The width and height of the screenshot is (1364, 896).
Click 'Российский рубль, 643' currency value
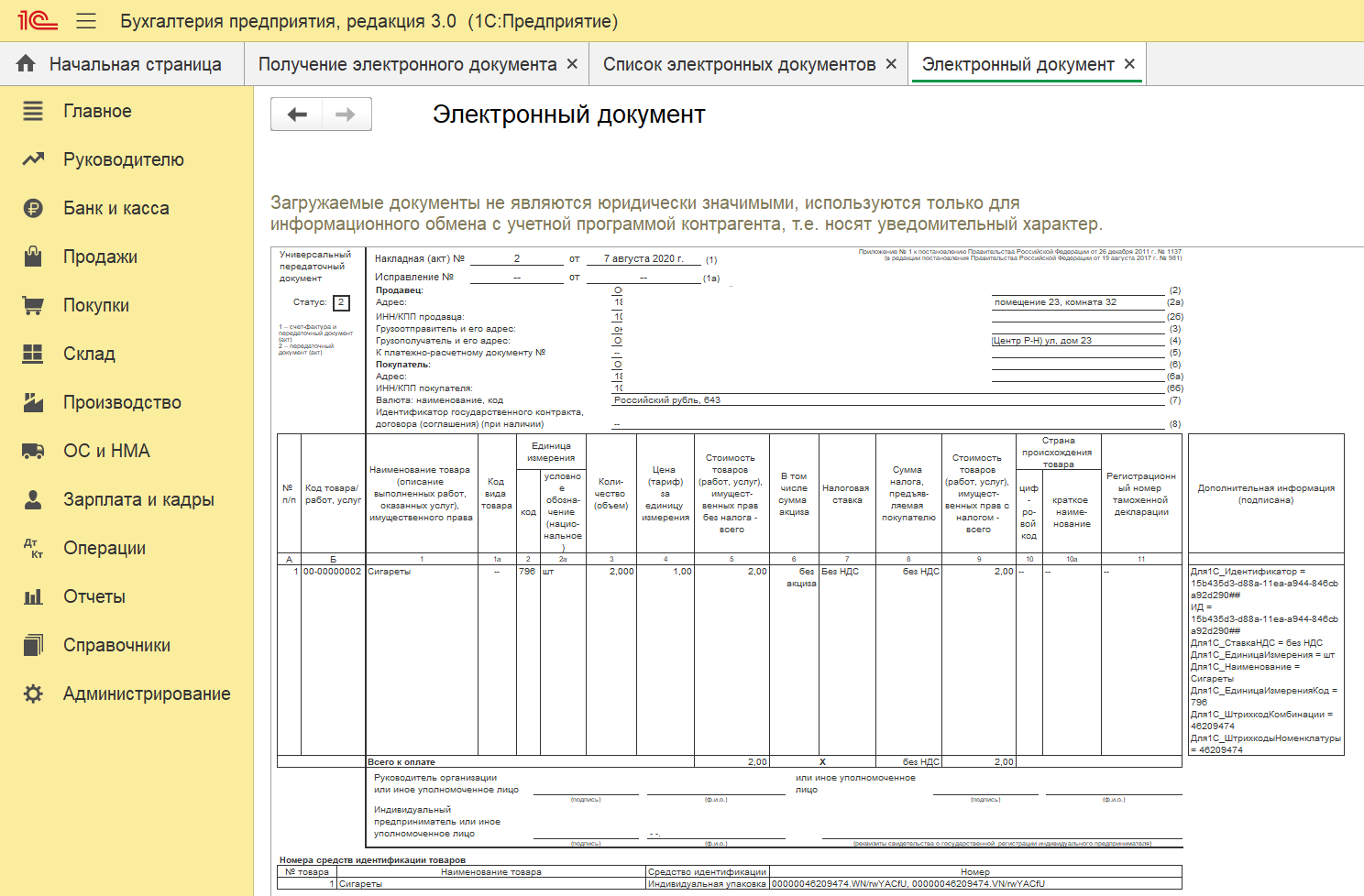pyautogui.click(x=667, y=400)
